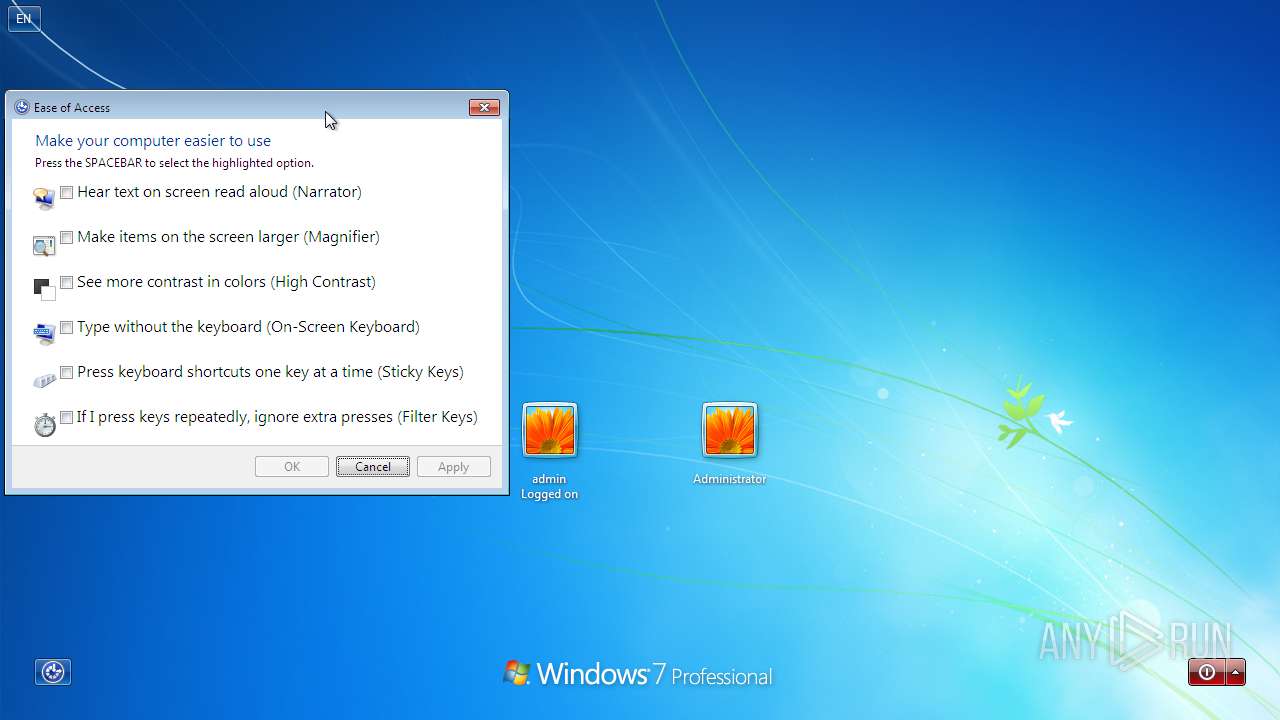Tick the High Contrast checkbox

pos(67,282)
